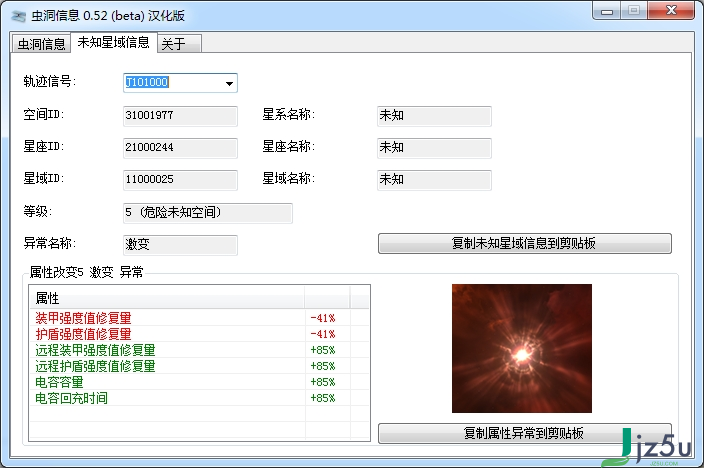Click the 星座ID field 21000244

click(180, 148)
